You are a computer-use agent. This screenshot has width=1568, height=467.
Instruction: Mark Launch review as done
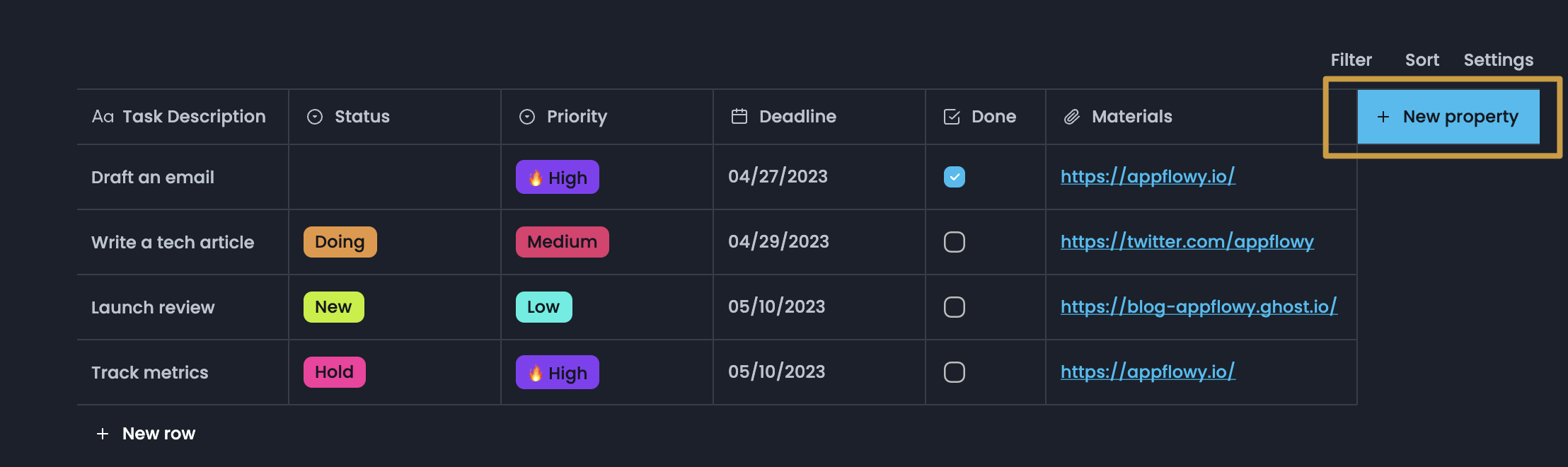point(955,307)
